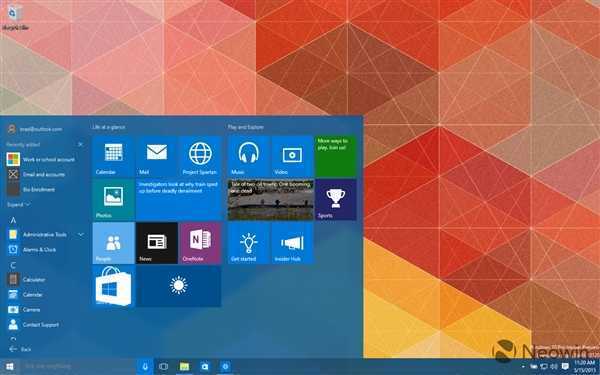Launch Calendar from the app list

tap(25, 295)
